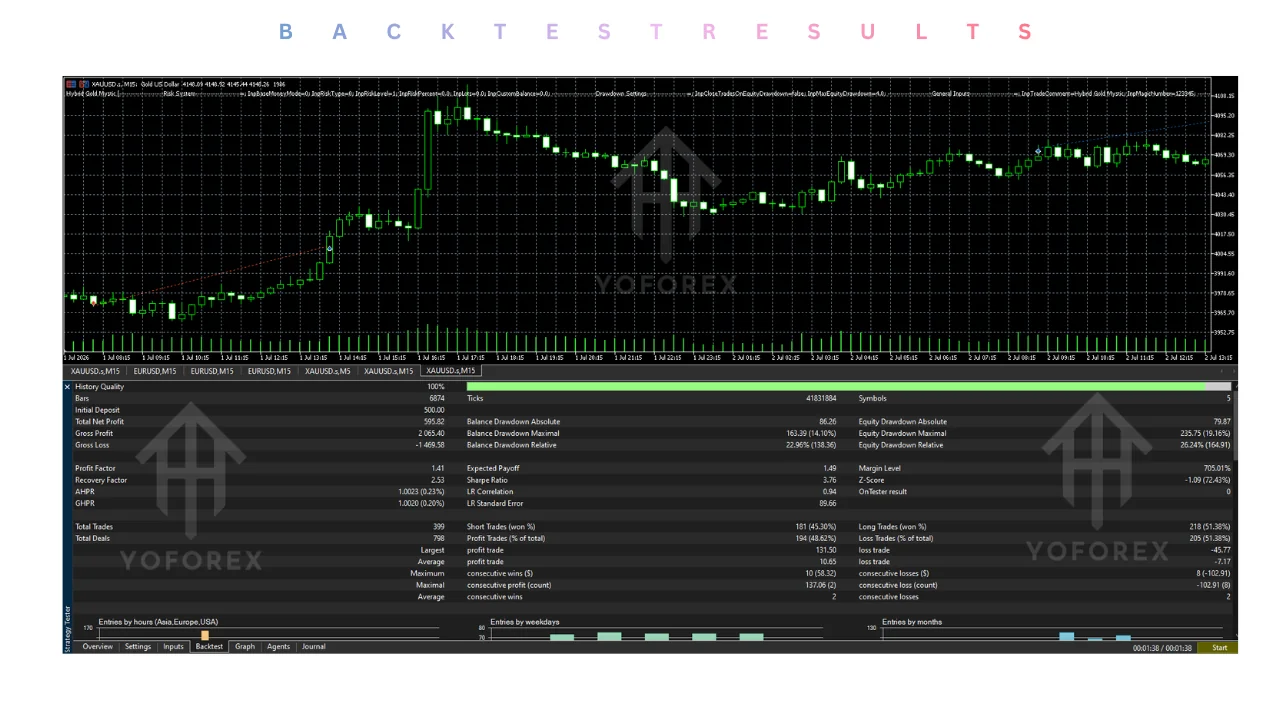The width and height of the screenshot is (1280, 720).
Task: Open the Overview tab
Action: (97, 647)
